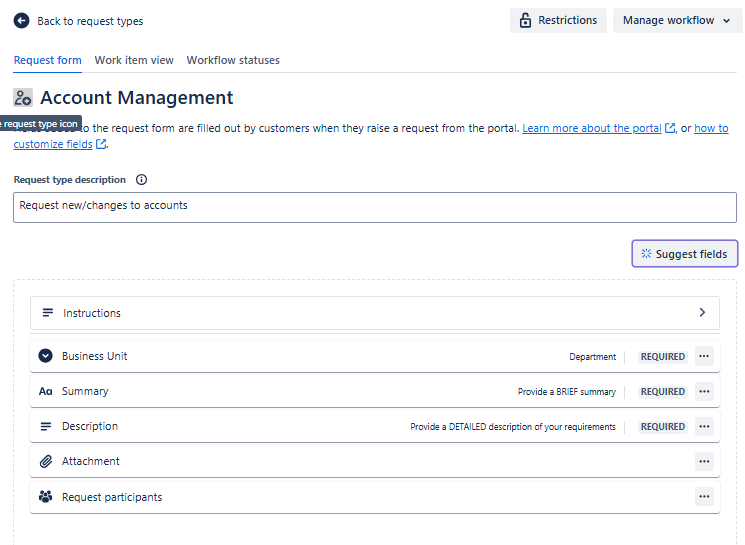The width and height of the screenshot is (745, 545).
Task: Click the back arrow icon
Action: click(21, 21)
